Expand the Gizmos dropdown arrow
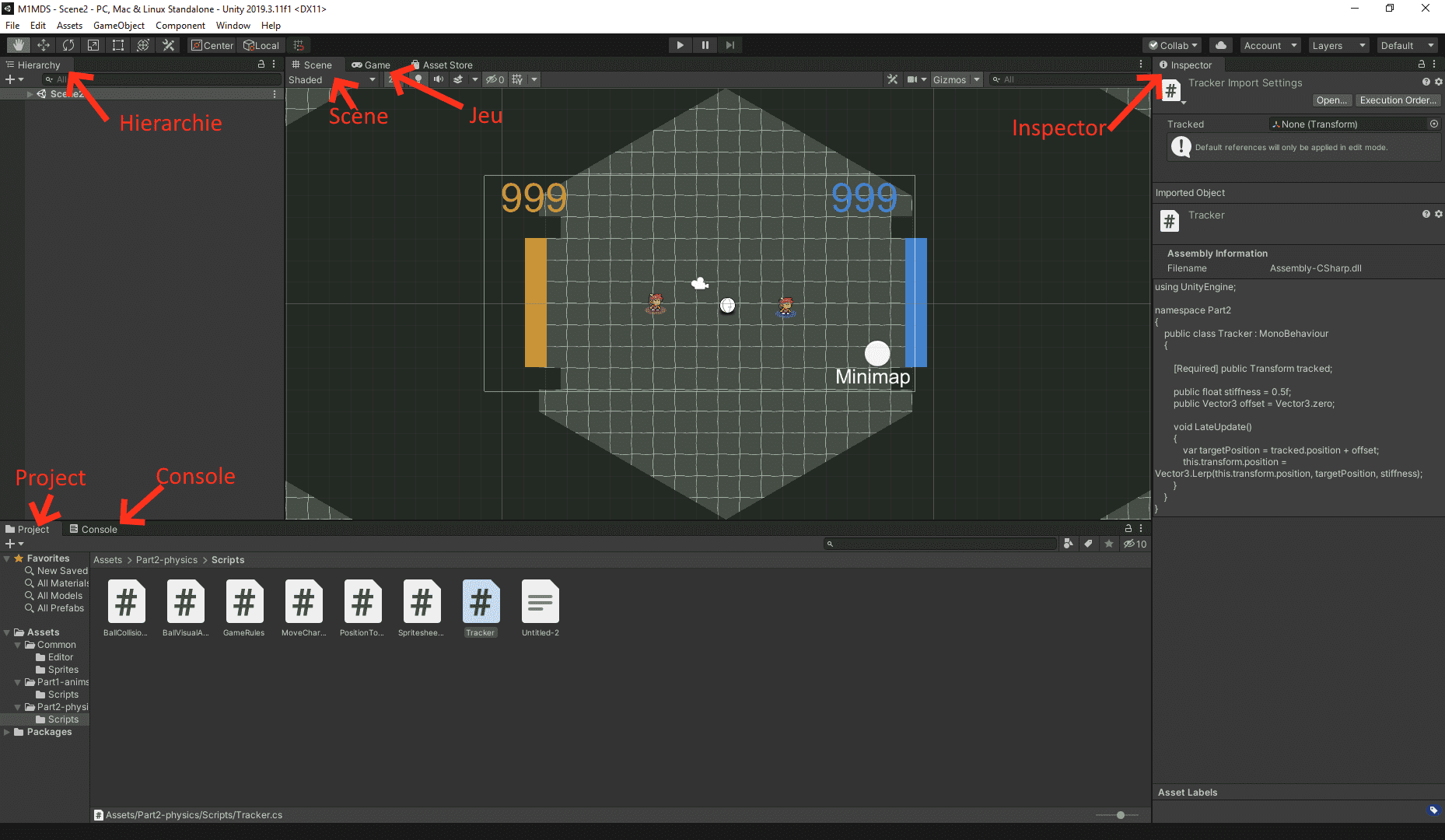The height and width of the screenshot is (840, 1445). (977, 79)
